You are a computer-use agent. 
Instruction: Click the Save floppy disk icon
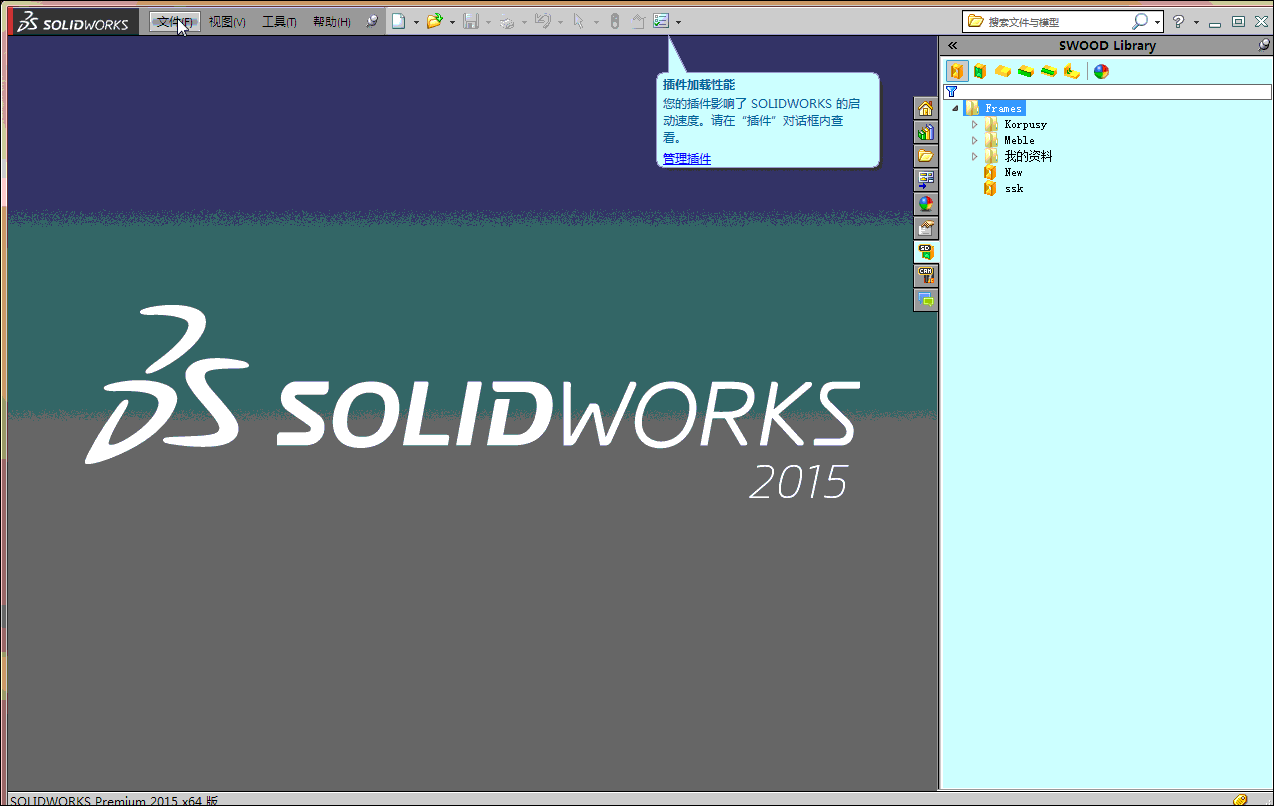coord(470,21)
